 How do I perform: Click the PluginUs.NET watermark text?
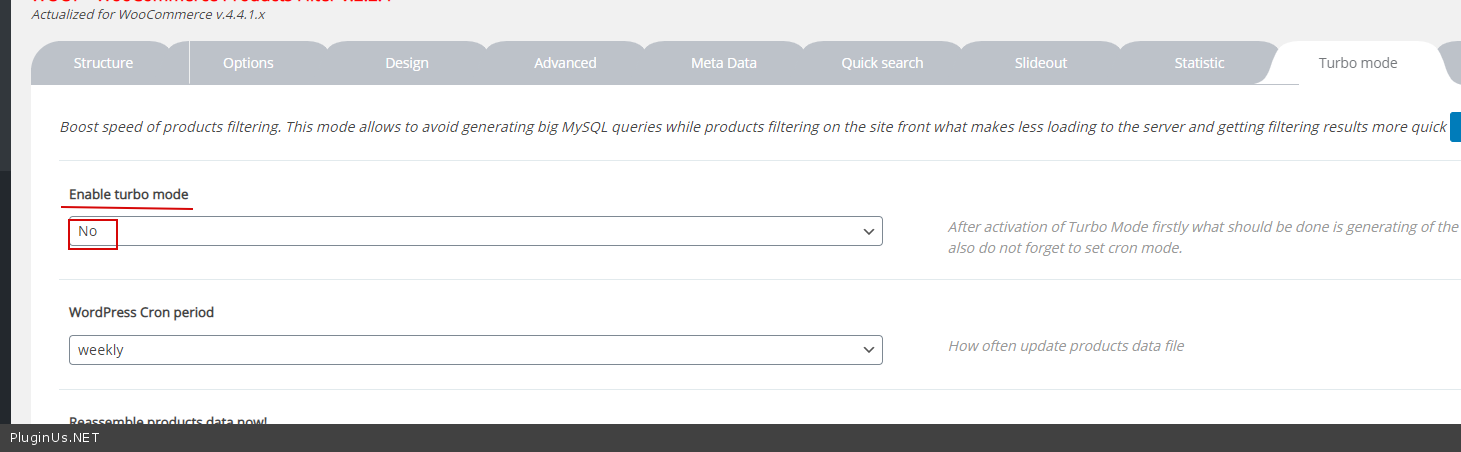pyautogui.click(x=54, y=438)
